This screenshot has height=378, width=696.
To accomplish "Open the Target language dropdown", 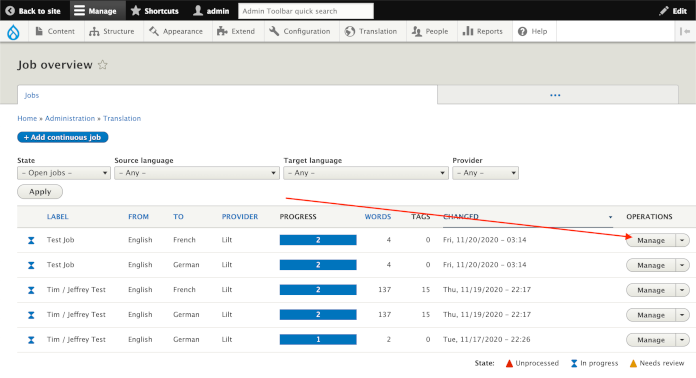I will [366, 173].
